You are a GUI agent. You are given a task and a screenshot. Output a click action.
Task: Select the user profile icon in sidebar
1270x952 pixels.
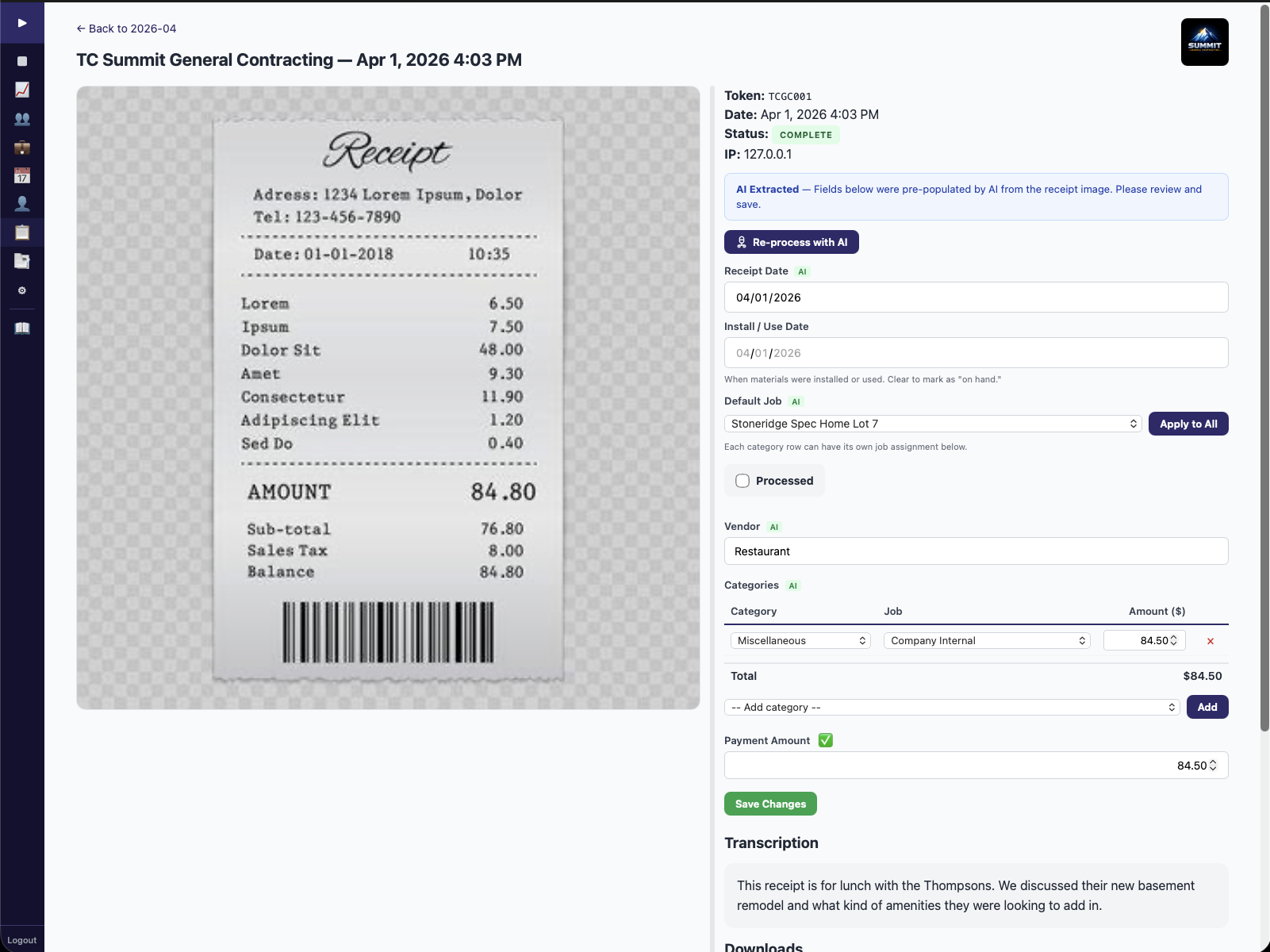coord(22,204)
